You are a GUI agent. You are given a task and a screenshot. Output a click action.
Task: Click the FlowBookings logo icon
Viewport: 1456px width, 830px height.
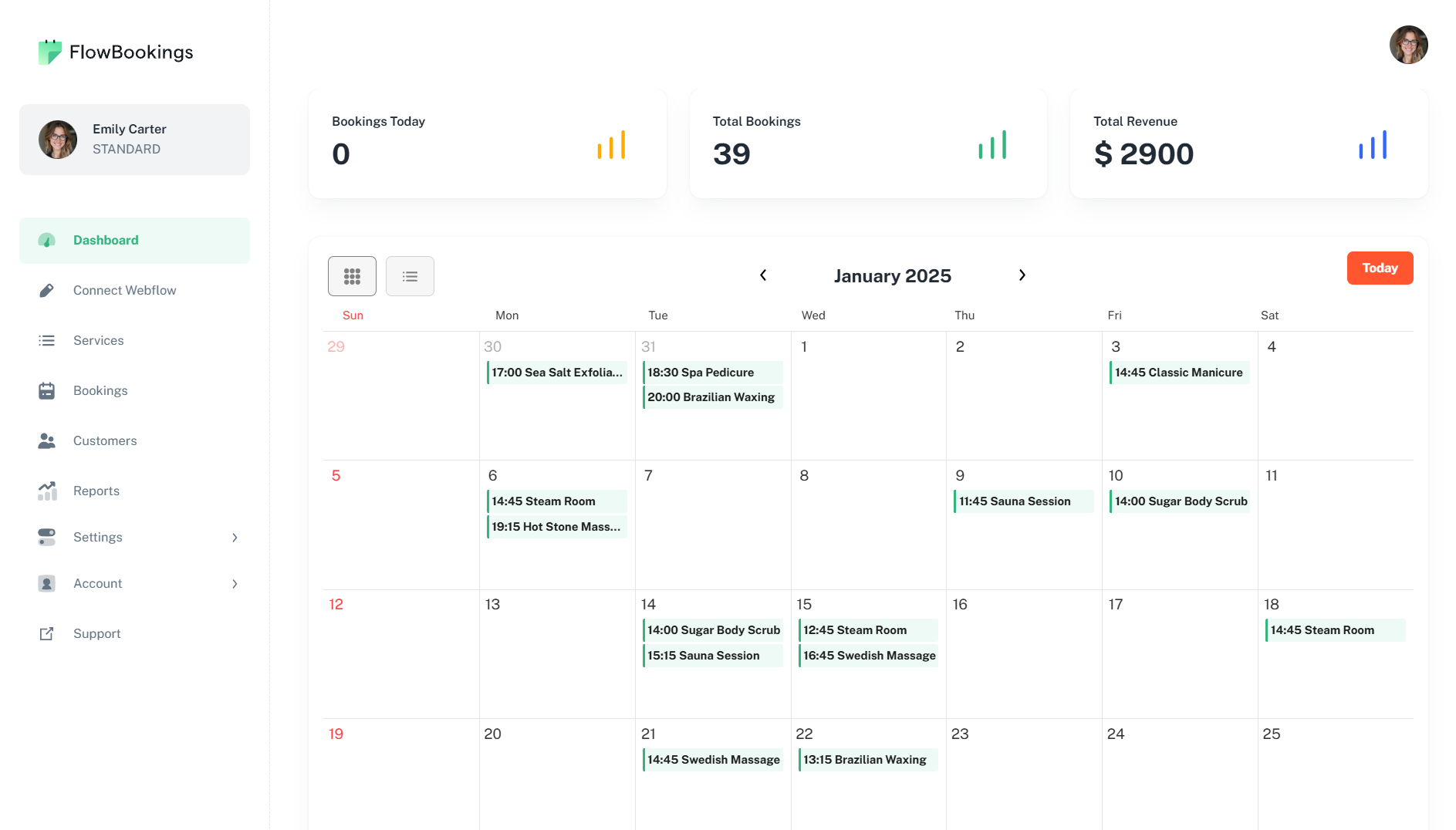(x=50, y=52)
